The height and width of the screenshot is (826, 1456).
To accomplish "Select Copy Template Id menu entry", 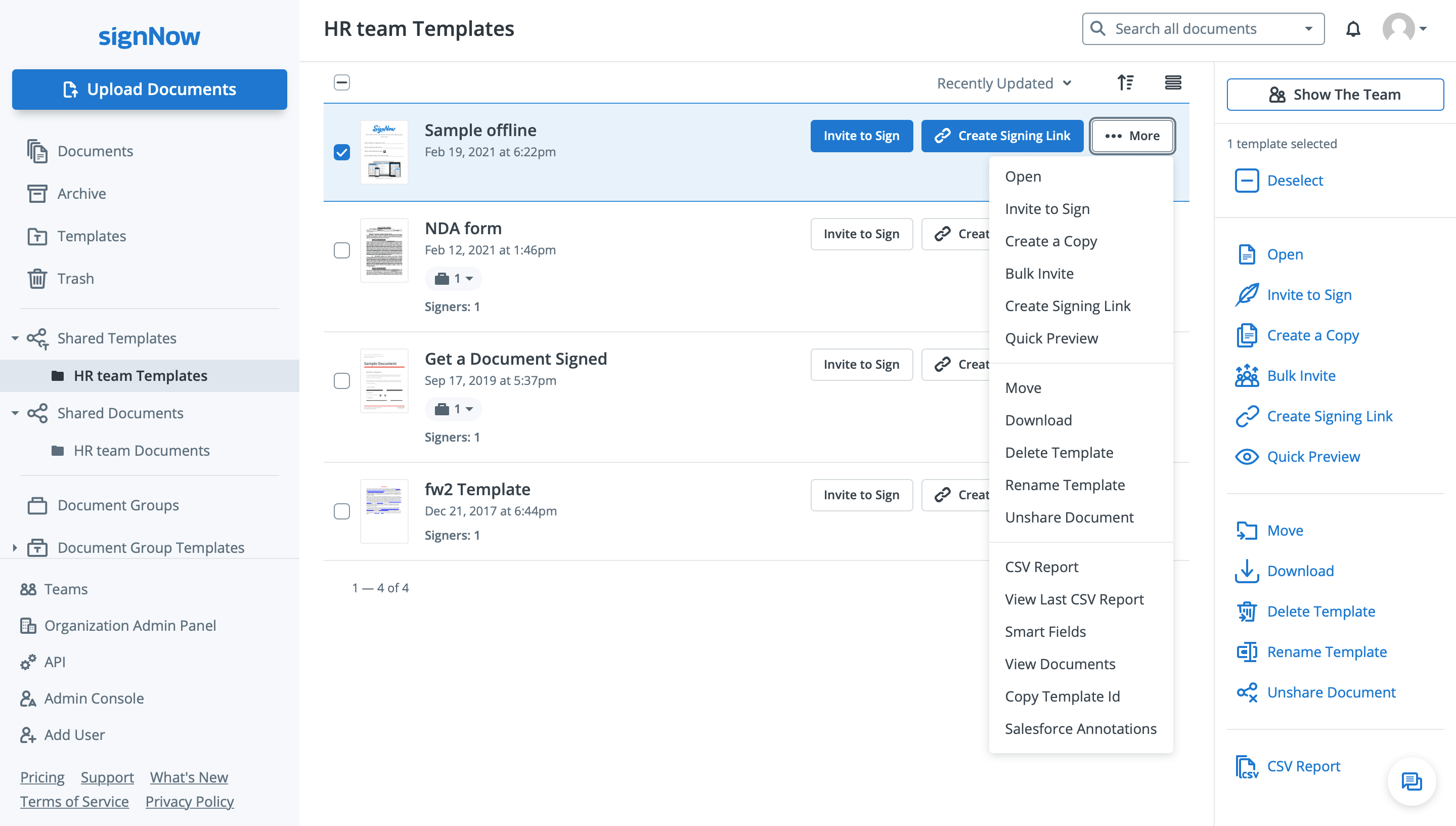I will (1062, 696).
